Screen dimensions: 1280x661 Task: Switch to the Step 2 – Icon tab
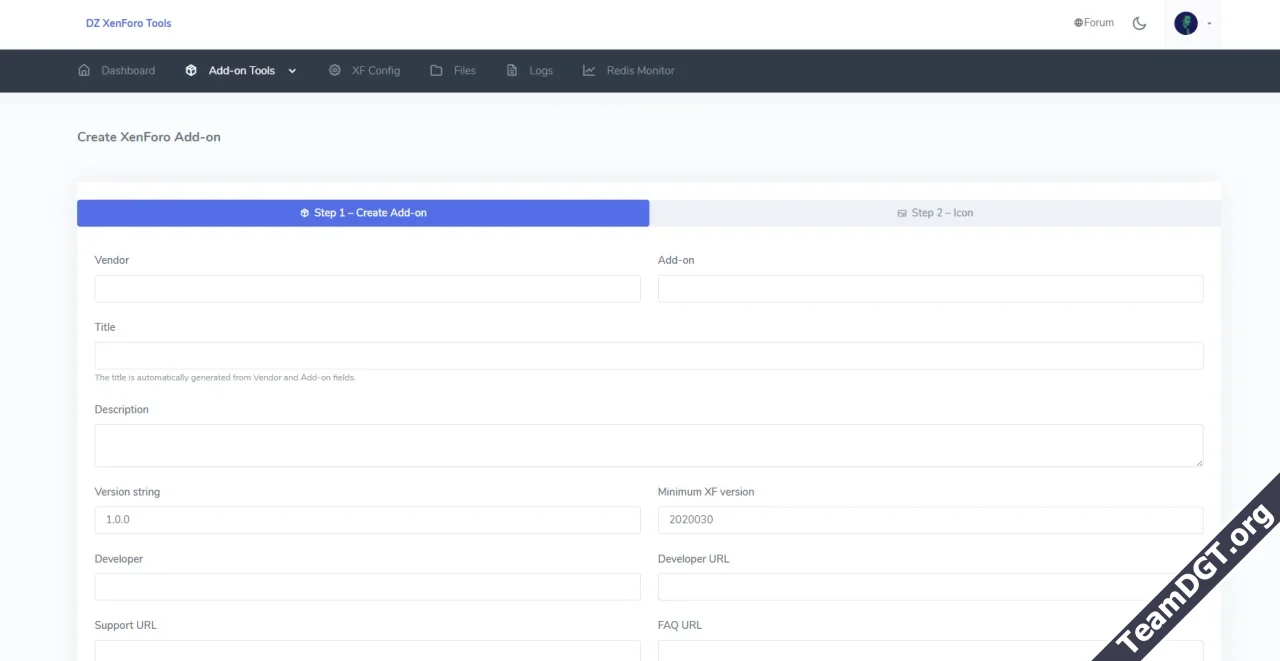[935, 213]
